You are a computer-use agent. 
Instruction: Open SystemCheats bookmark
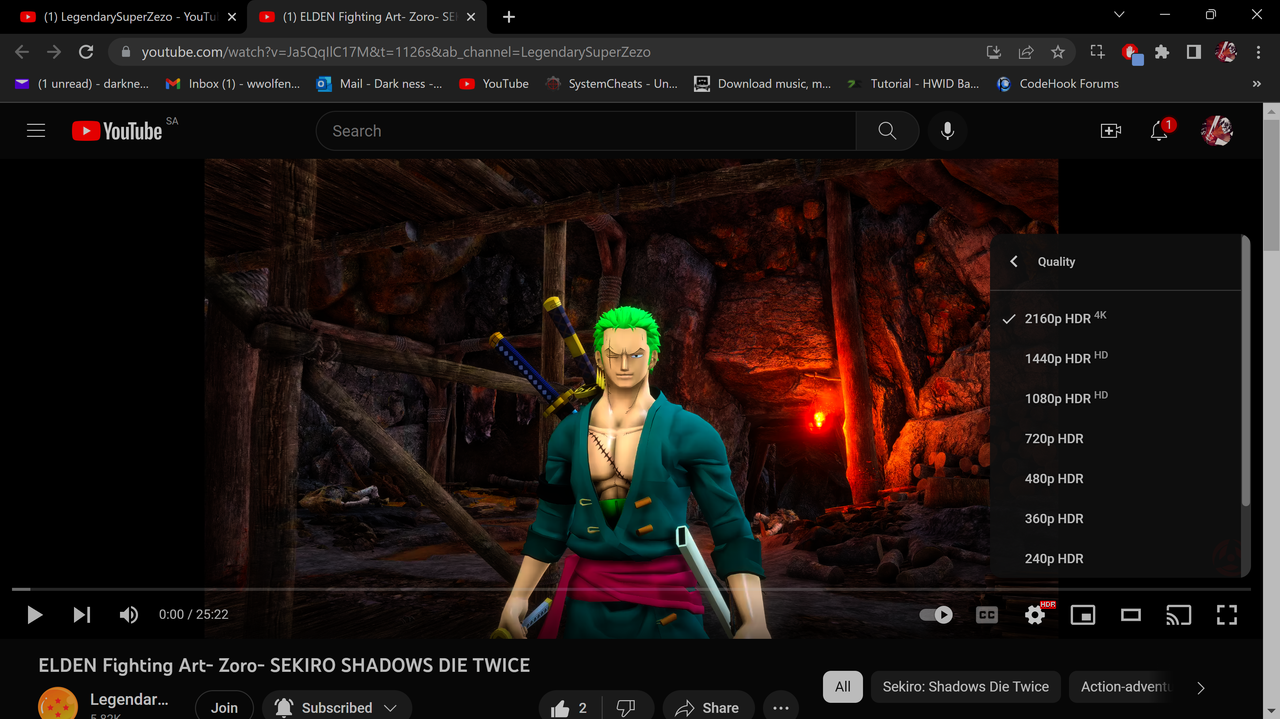[612, 84]
